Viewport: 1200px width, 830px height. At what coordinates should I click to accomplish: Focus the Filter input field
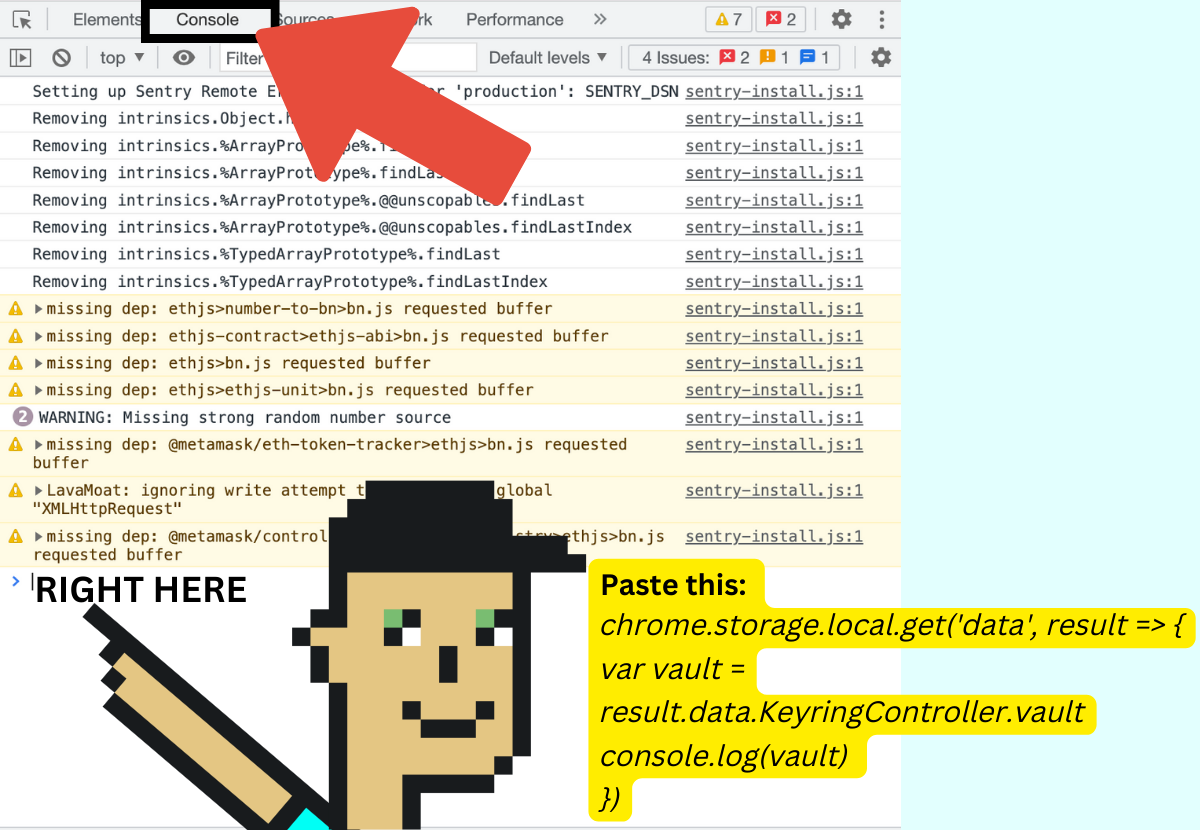click(x=348, y=58)
